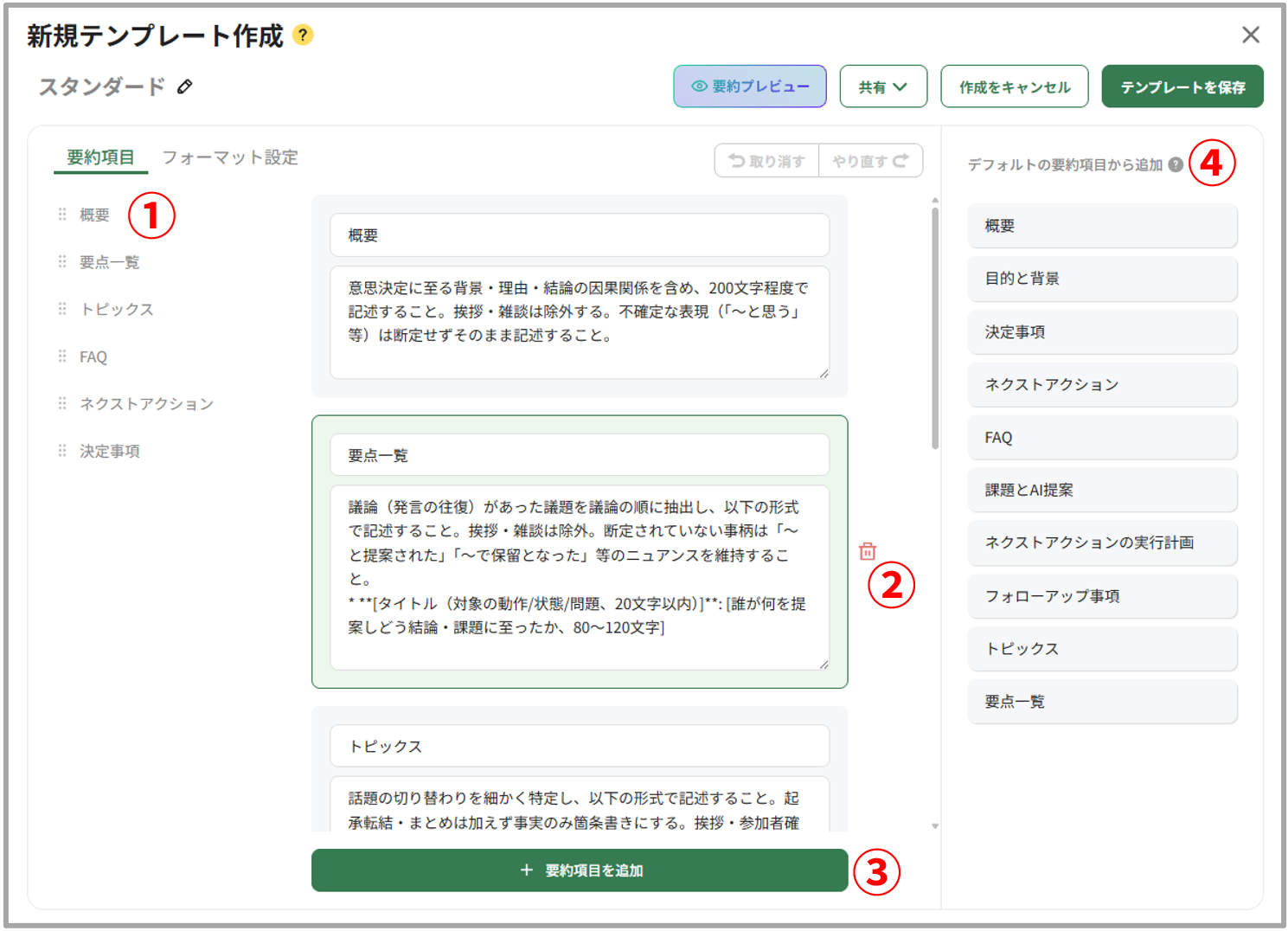This screenshot has height=931, width=1288.
Task: Click the yellow help icon beside 新規テンプレート作成
Action: click(x=303, y=35)
